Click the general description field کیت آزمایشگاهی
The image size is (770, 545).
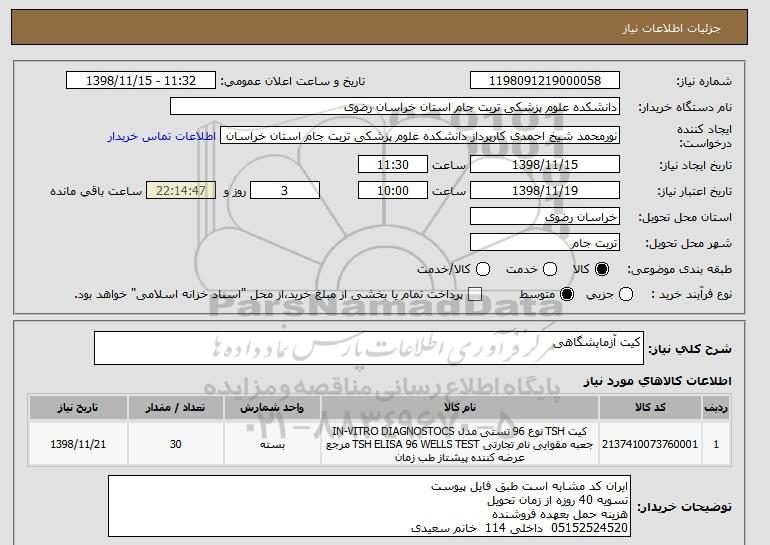(x=369, y=348)
